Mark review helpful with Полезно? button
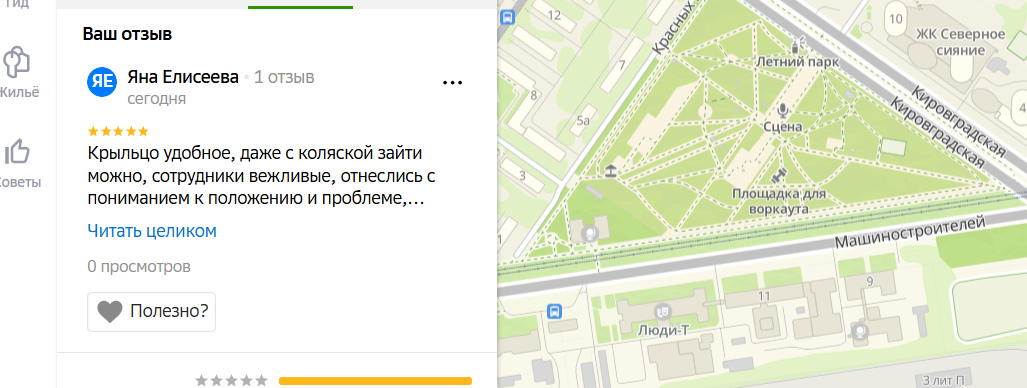The image size is (1027, 388). point(151,311)
